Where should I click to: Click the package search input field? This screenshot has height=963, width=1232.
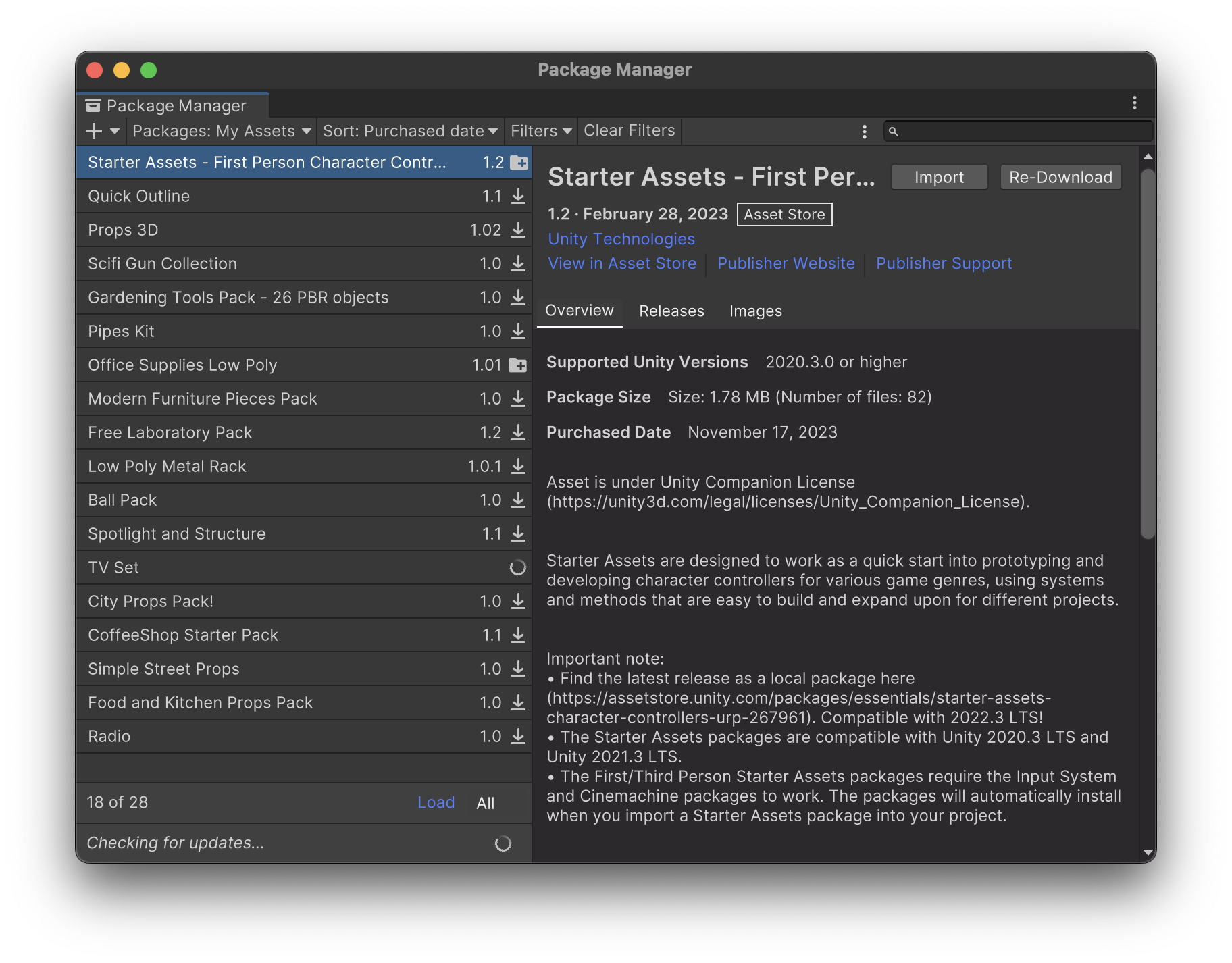pyautogui.click(x=1019, y=132)
